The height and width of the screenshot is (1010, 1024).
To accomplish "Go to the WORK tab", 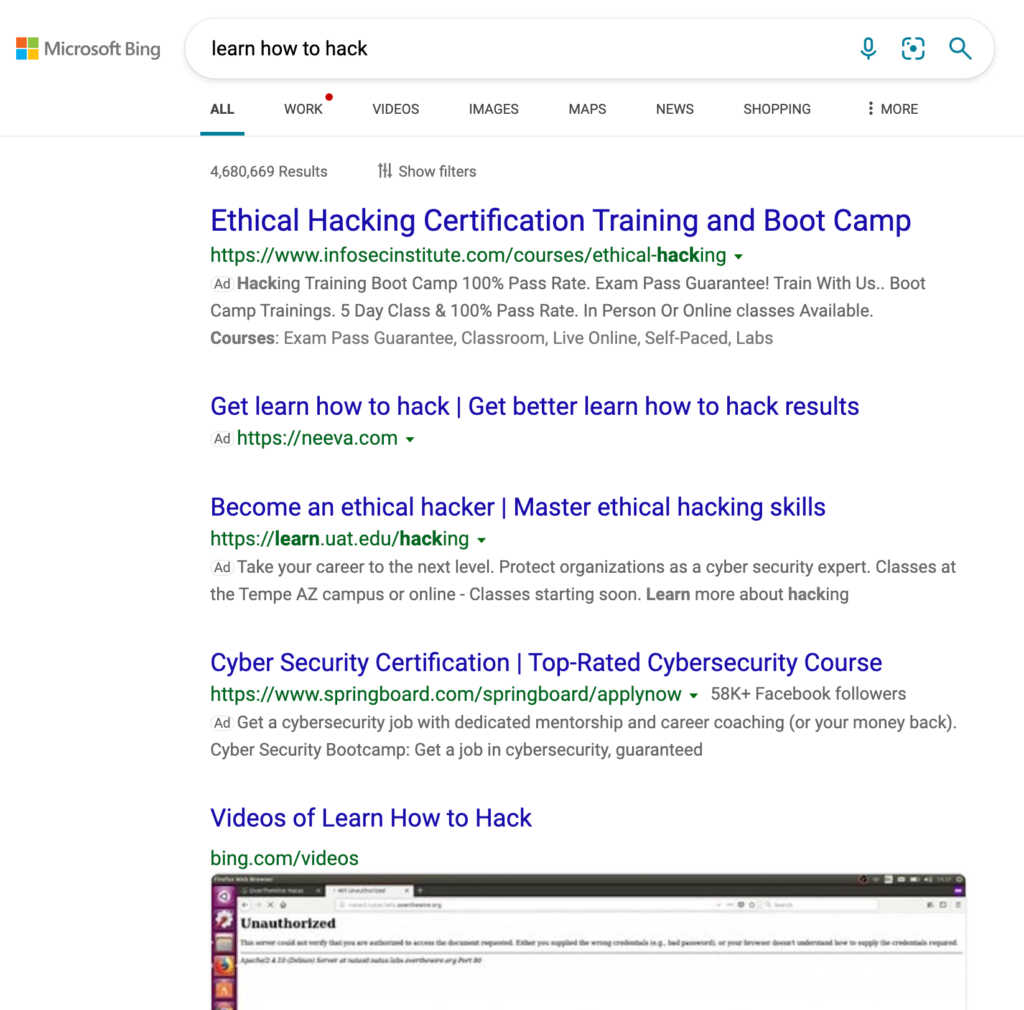I will pos(303,109).
